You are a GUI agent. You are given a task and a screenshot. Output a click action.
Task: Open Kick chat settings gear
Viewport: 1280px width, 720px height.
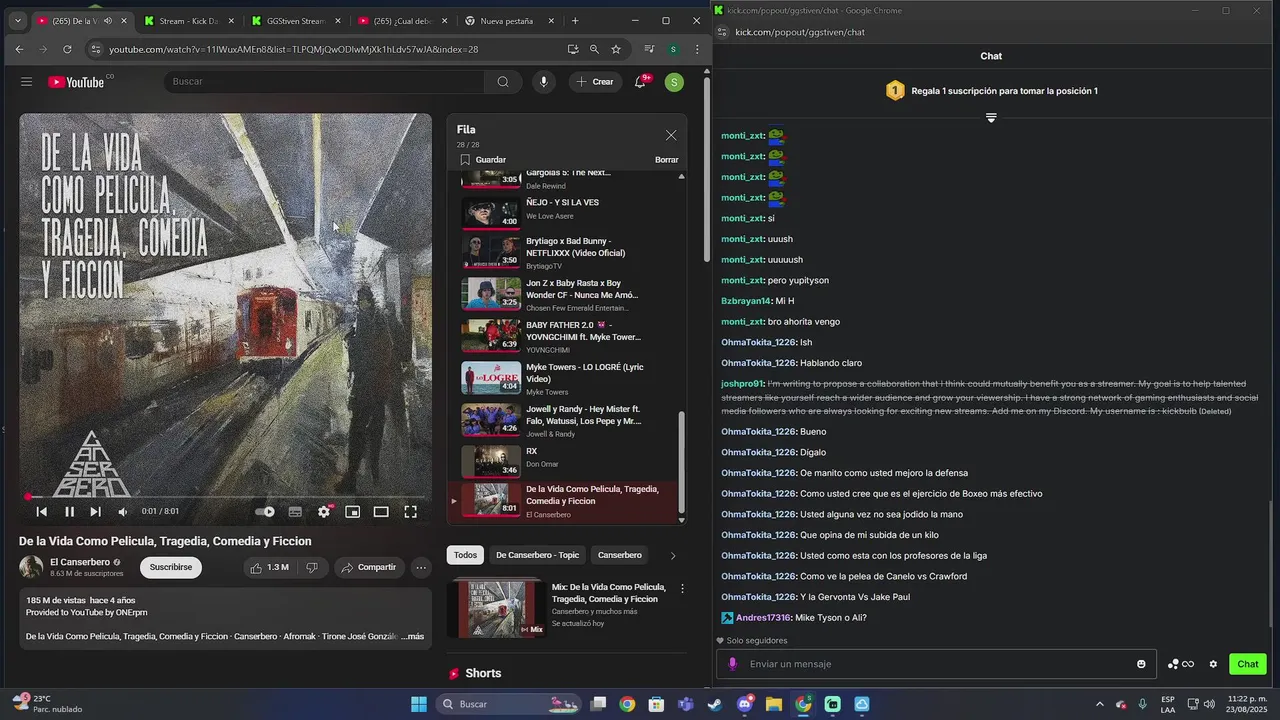pyautogui.click(x=1213, y=664)
